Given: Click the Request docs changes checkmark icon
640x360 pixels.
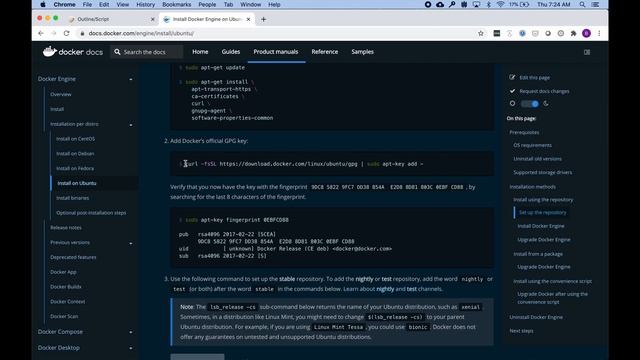Looking at the screenshot, I should [x=512, y=91].
